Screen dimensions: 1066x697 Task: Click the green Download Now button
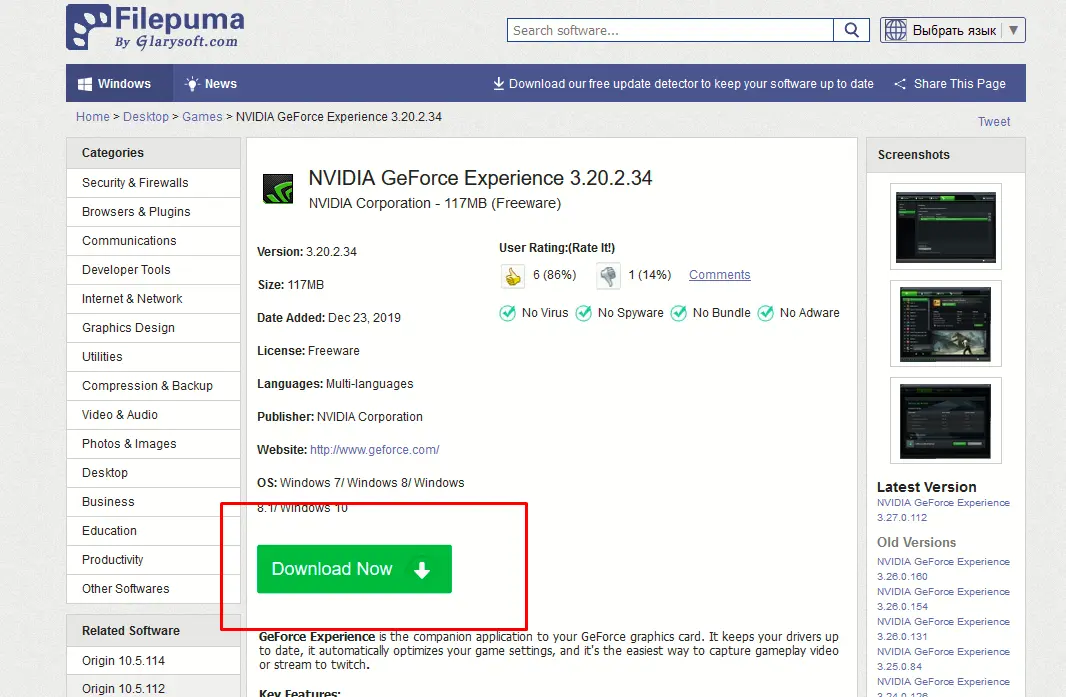click(354, 569)
